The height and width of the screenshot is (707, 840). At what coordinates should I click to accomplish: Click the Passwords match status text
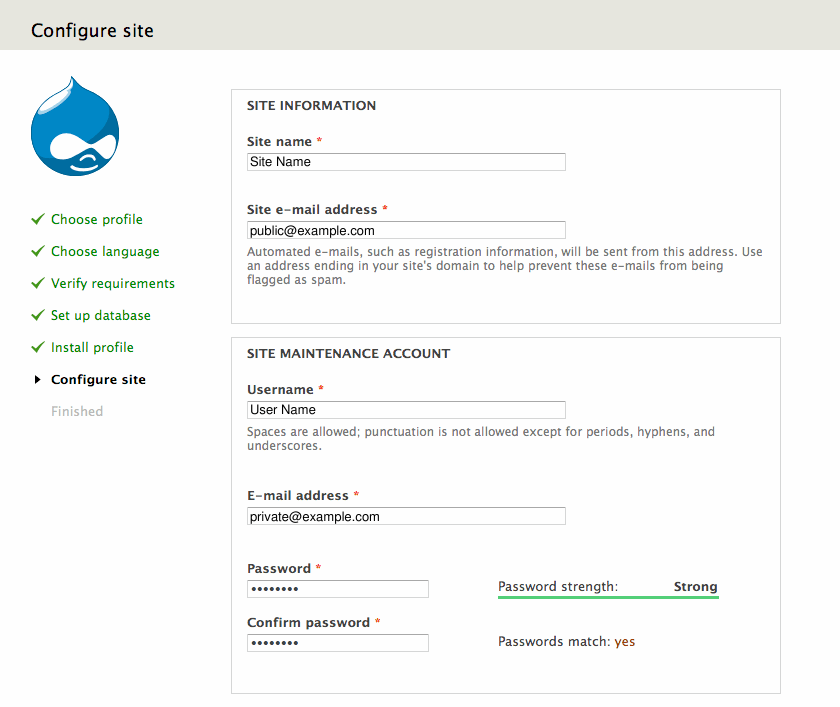click(x=566, y=642)
